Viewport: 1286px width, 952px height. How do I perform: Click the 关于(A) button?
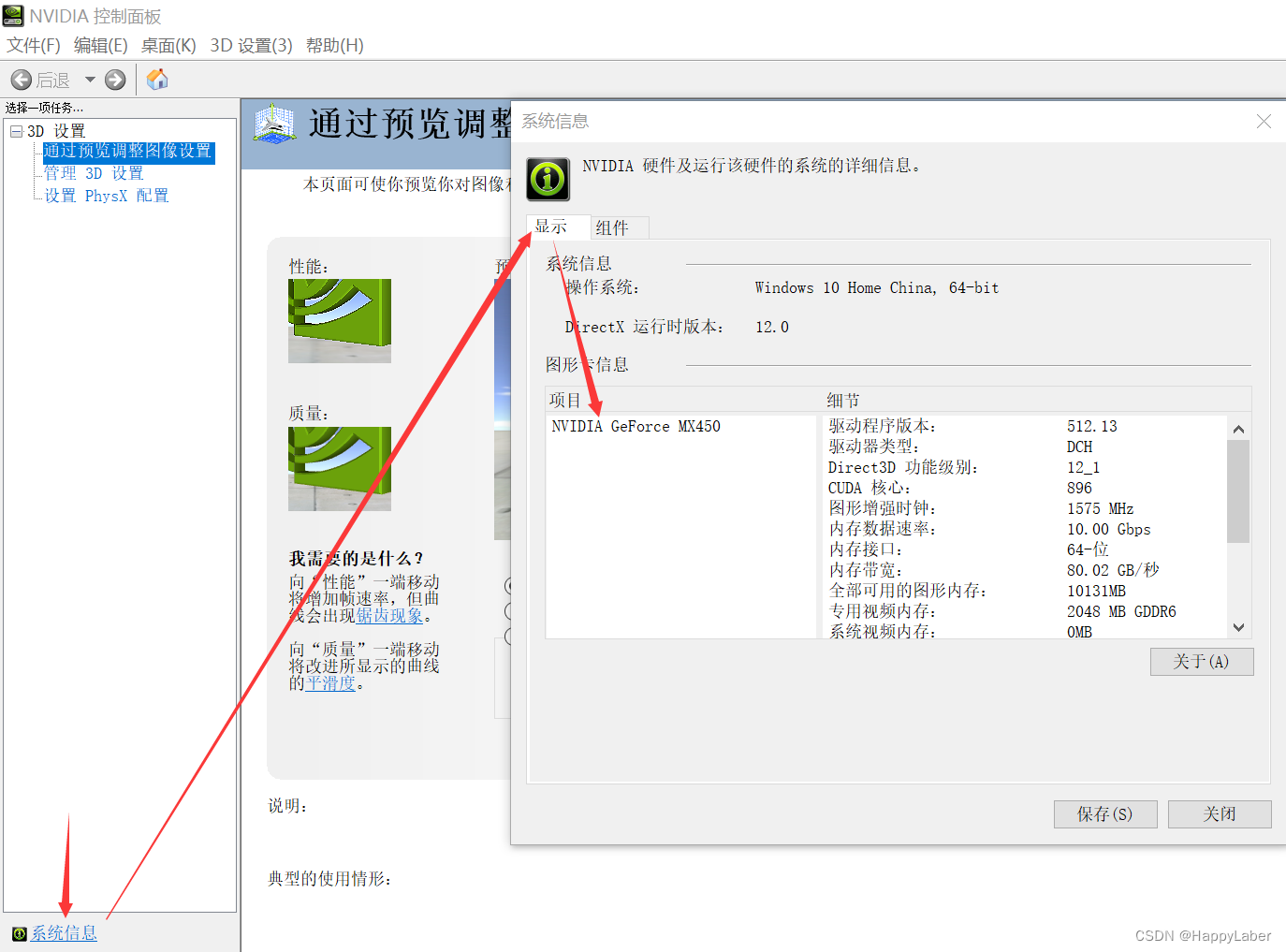click(1202, 662)
